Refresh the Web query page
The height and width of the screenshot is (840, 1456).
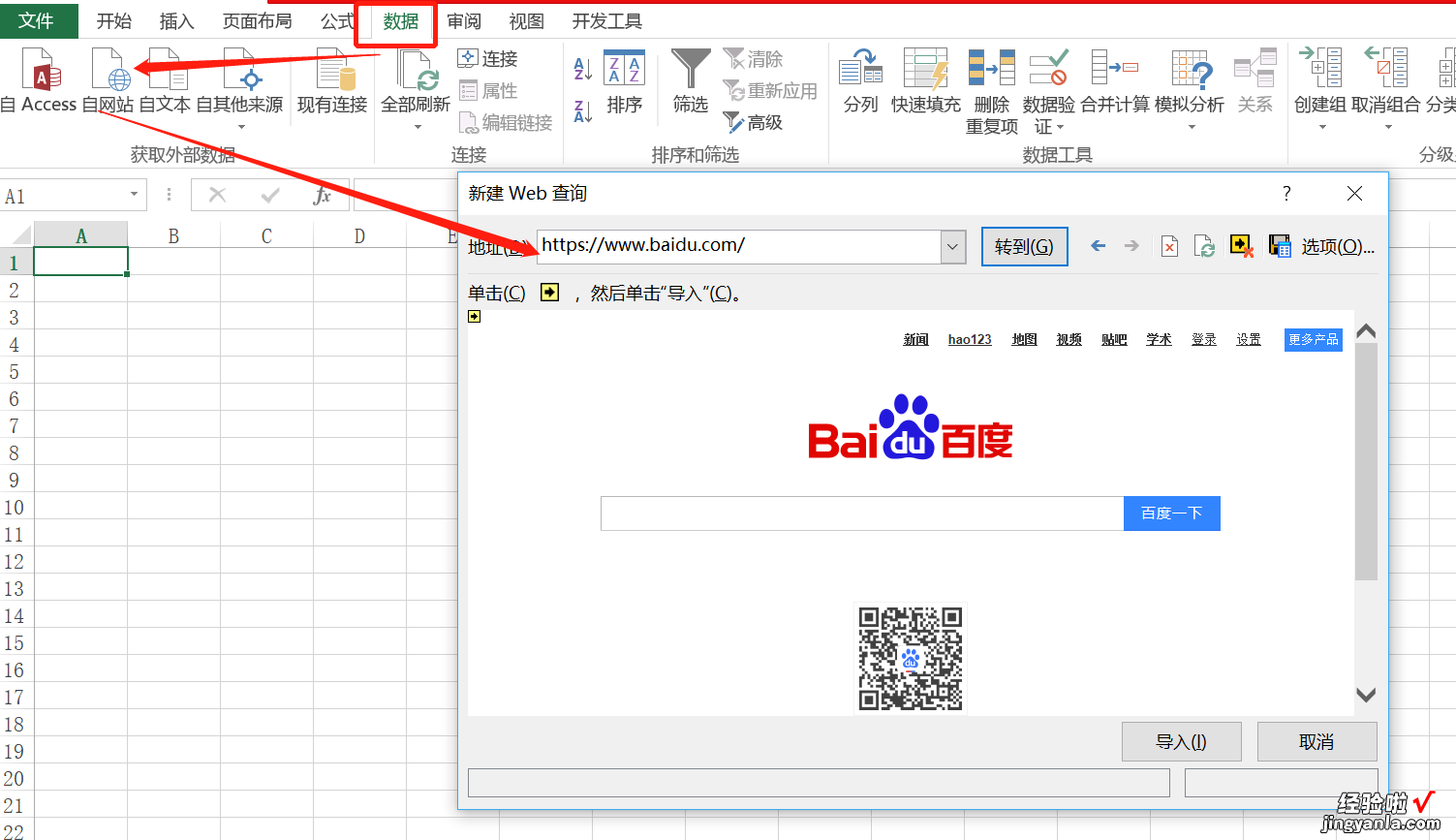1204,246
